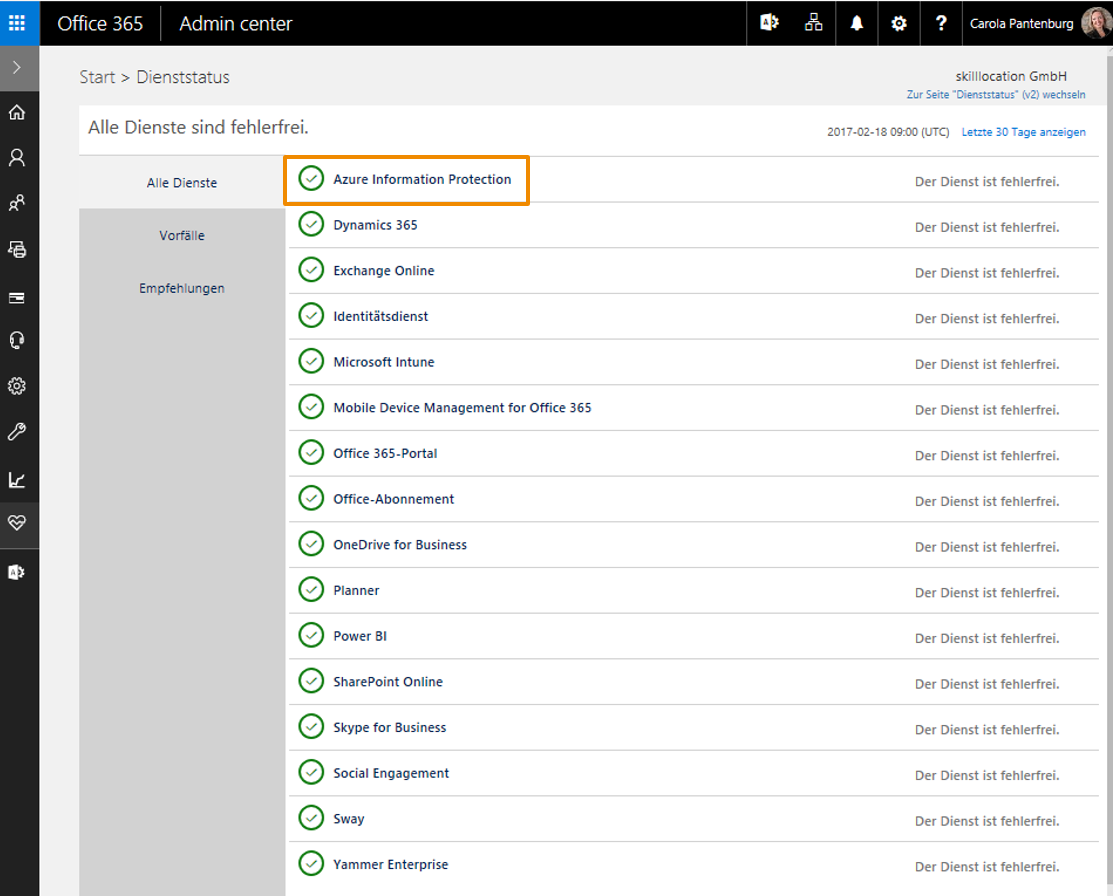The image size is (1113, 896).
Task: Open the Sway service row
Action: (x=693, y=819)
